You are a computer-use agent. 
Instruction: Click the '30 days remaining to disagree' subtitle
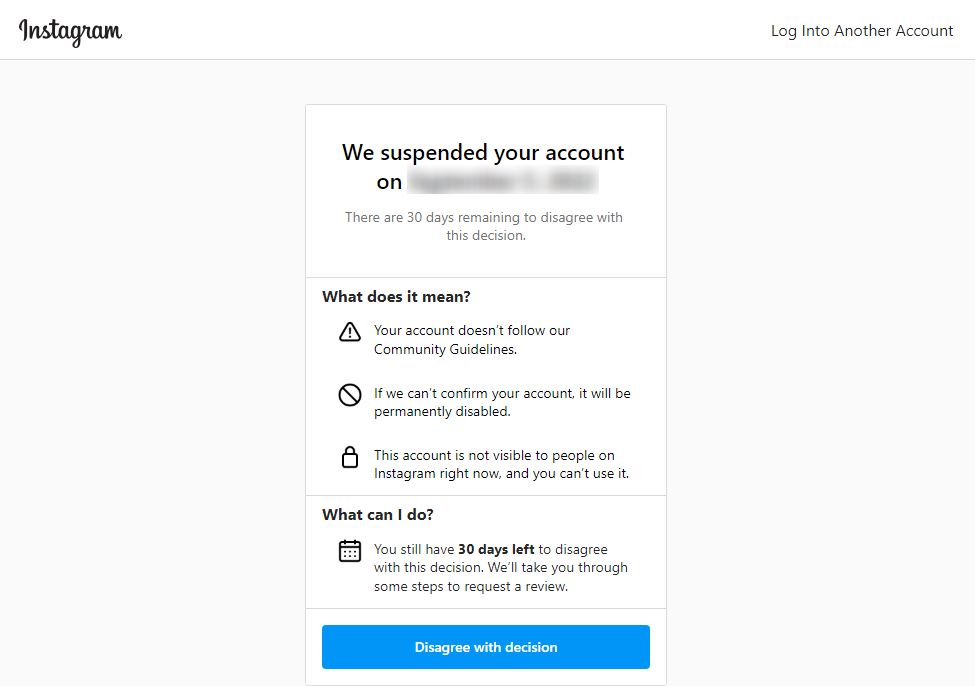point(484,226)
